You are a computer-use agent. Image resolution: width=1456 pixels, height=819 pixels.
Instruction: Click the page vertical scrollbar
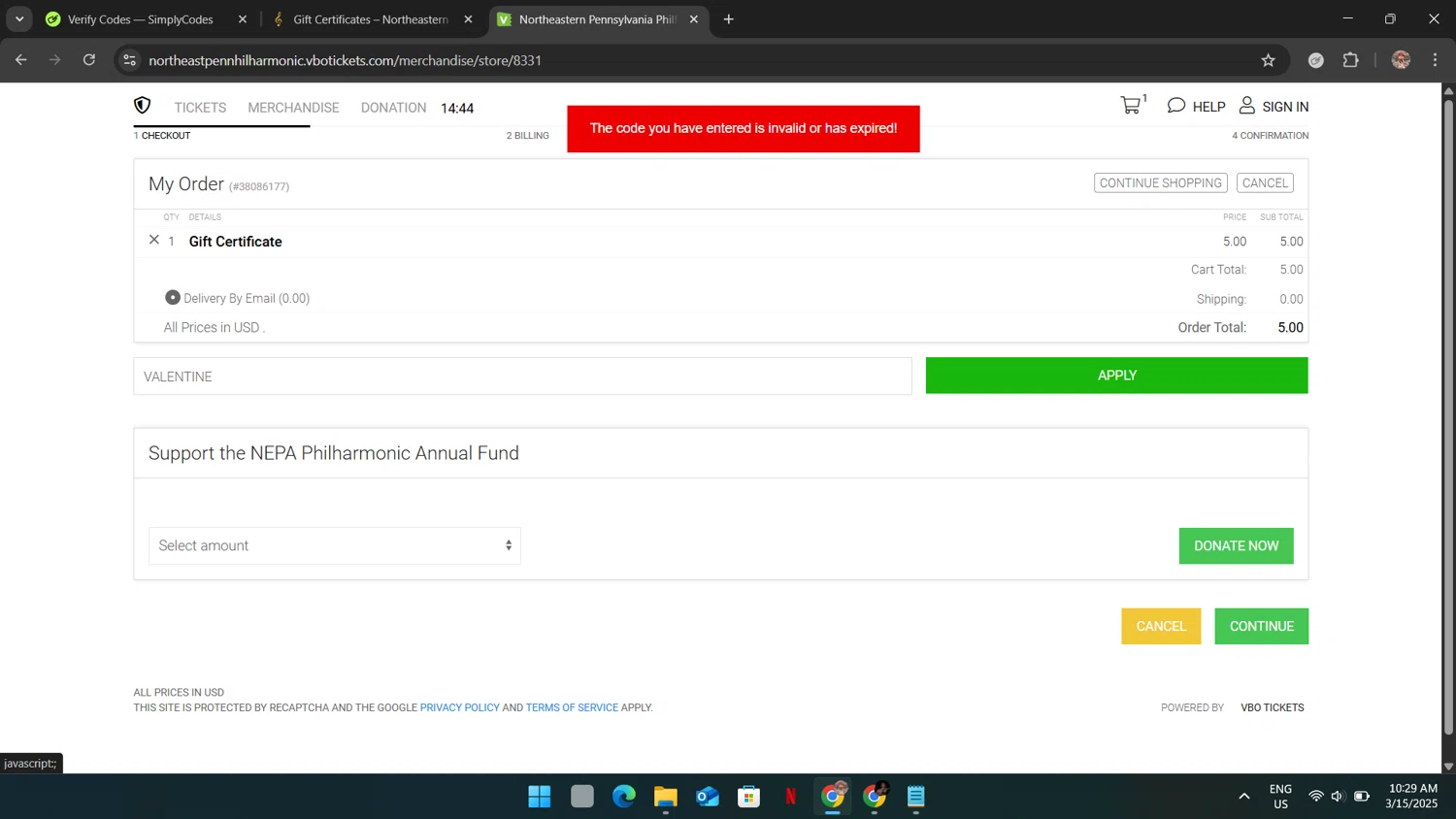[1448, 417]
